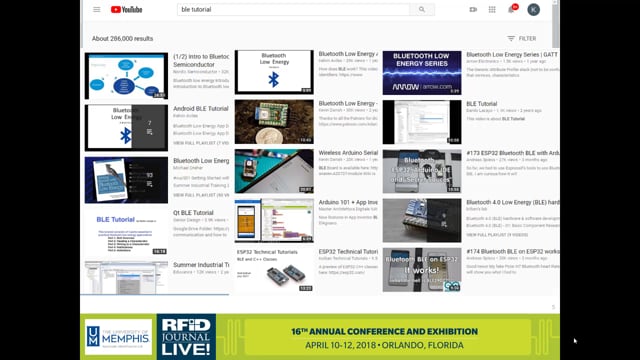Open the YouTube apps grid icon
The height and width of the screenshot is (360, 640).
click(x=492, y=9)
